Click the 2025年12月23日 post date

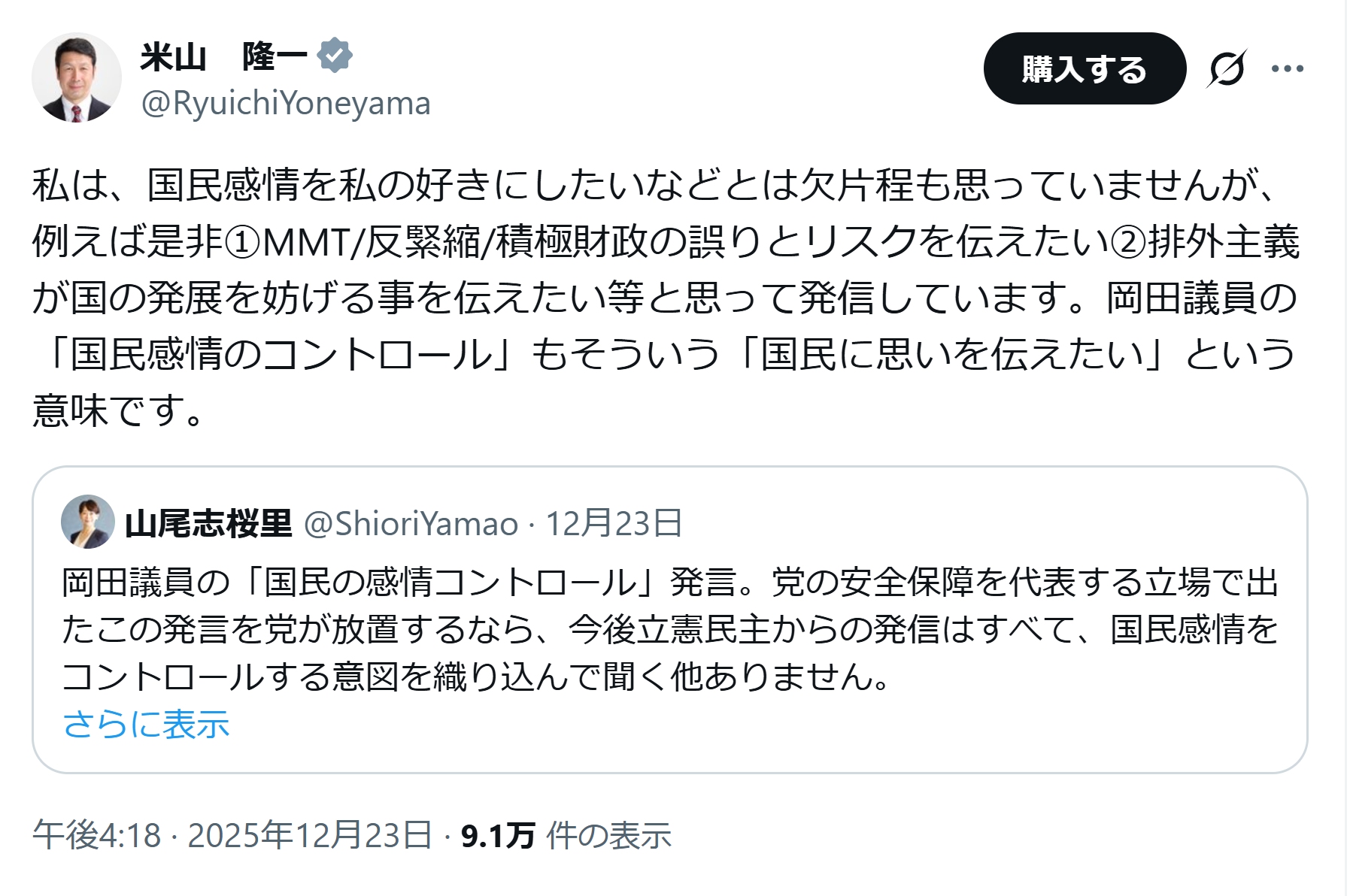pyautogui.click(x=310, y=835)
